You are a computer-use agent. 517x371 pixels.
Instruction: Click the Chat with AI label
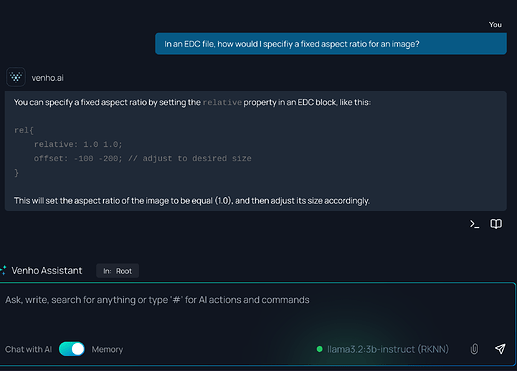28,349
